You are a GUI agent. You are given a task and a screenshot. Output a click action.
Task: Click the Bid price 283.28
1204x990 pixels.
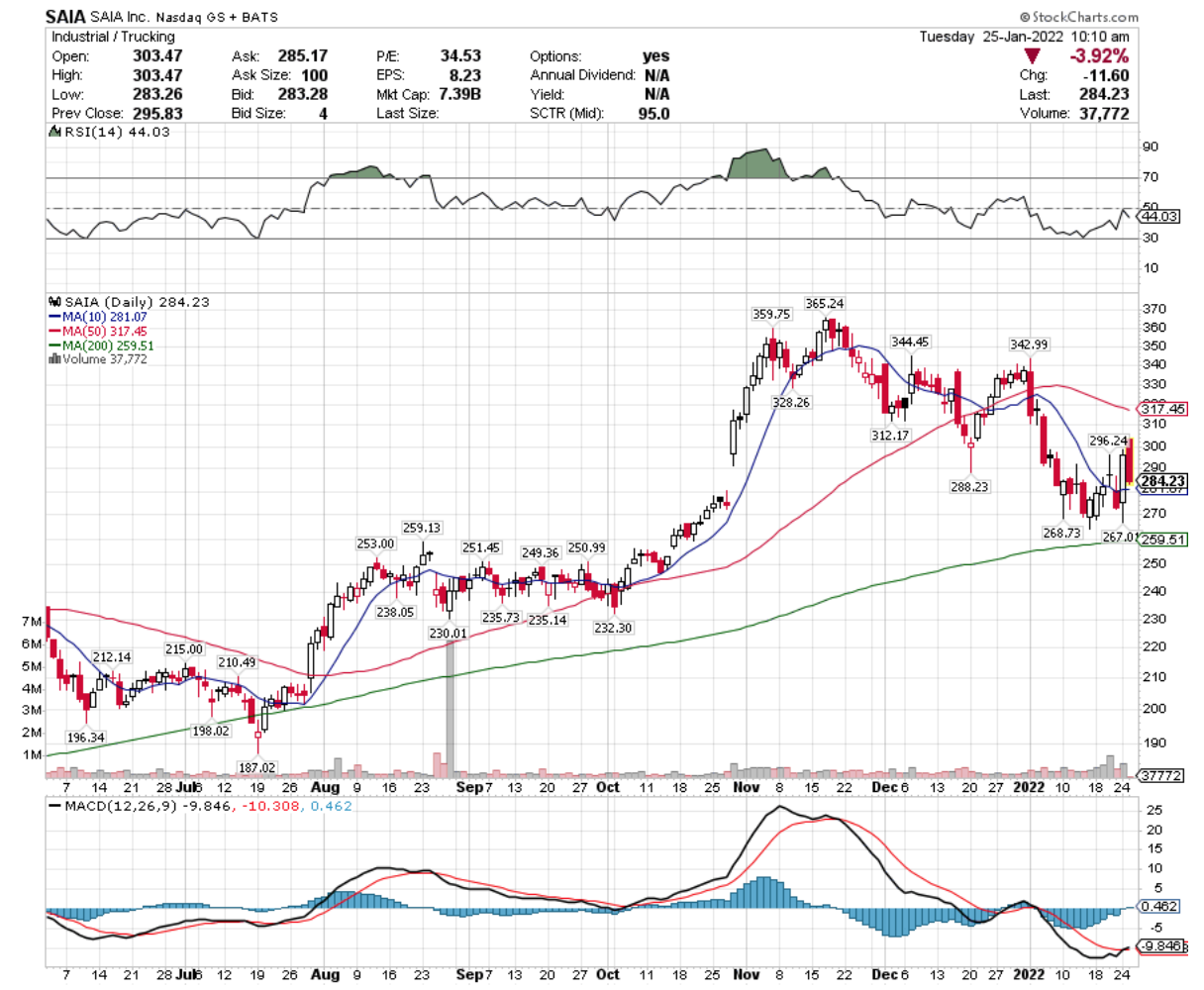click(304, 94)
